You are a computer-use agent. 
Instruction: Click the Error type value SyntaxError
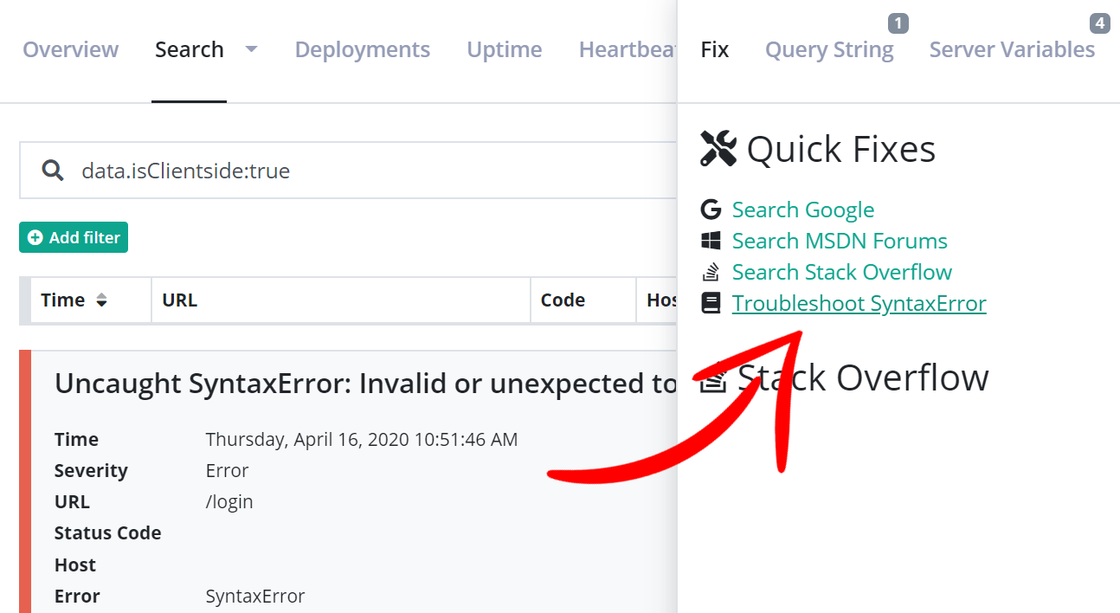[255, 596]
